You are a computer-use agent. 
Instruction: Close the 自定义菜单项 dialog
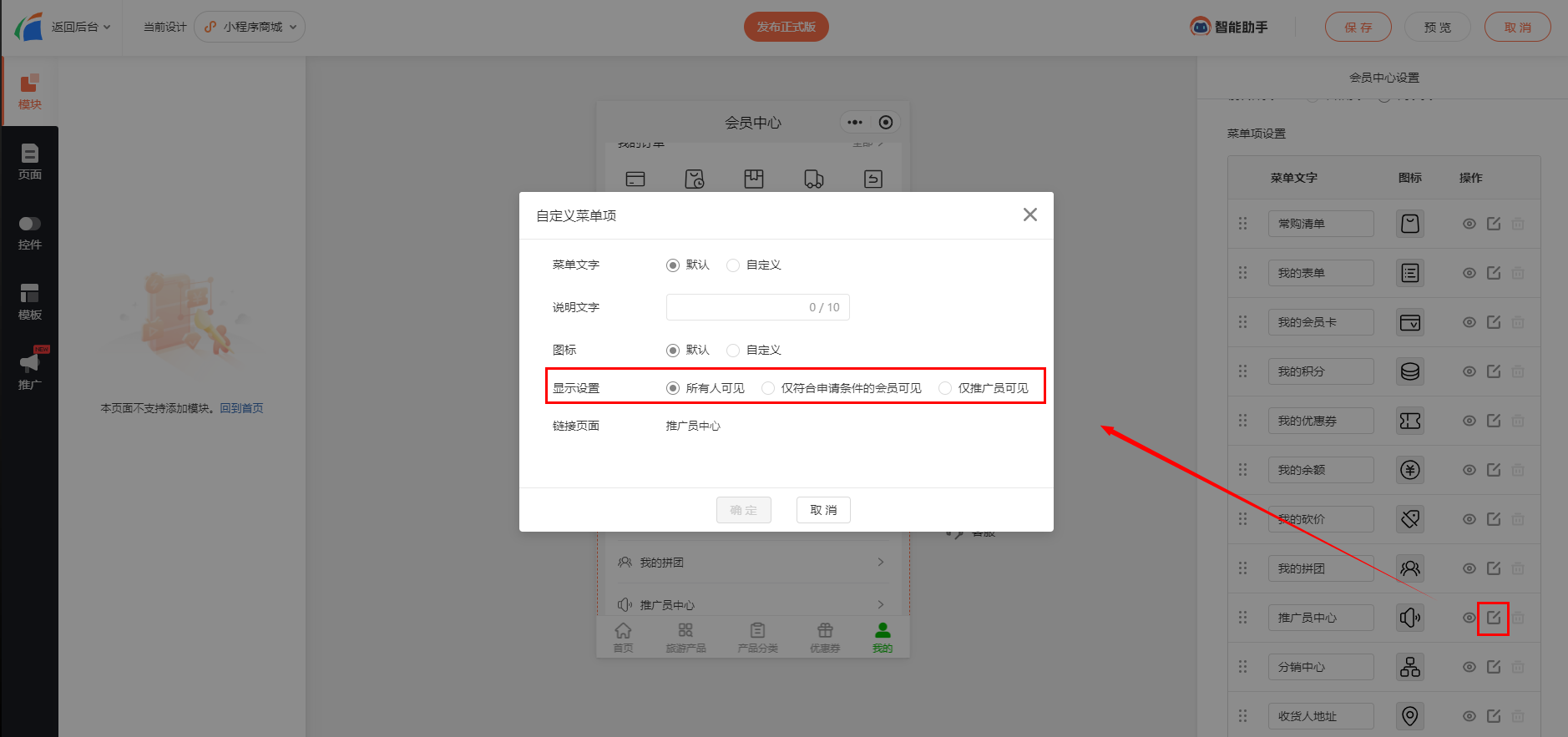tap(1029, 215)
